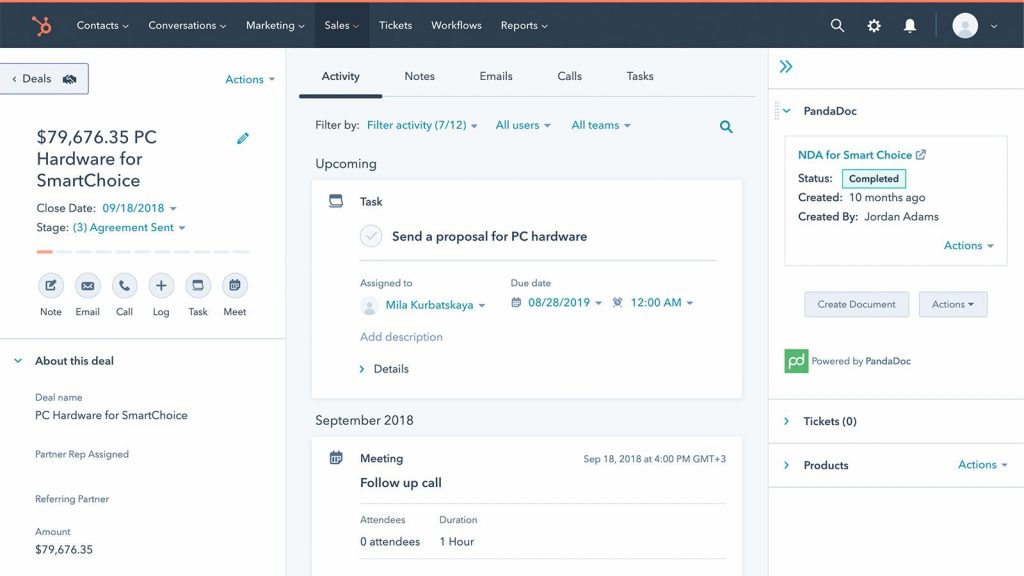This screenshot has height=576, width=1024.
Task: Click the Call phone icon
Action: coord(124,285)
